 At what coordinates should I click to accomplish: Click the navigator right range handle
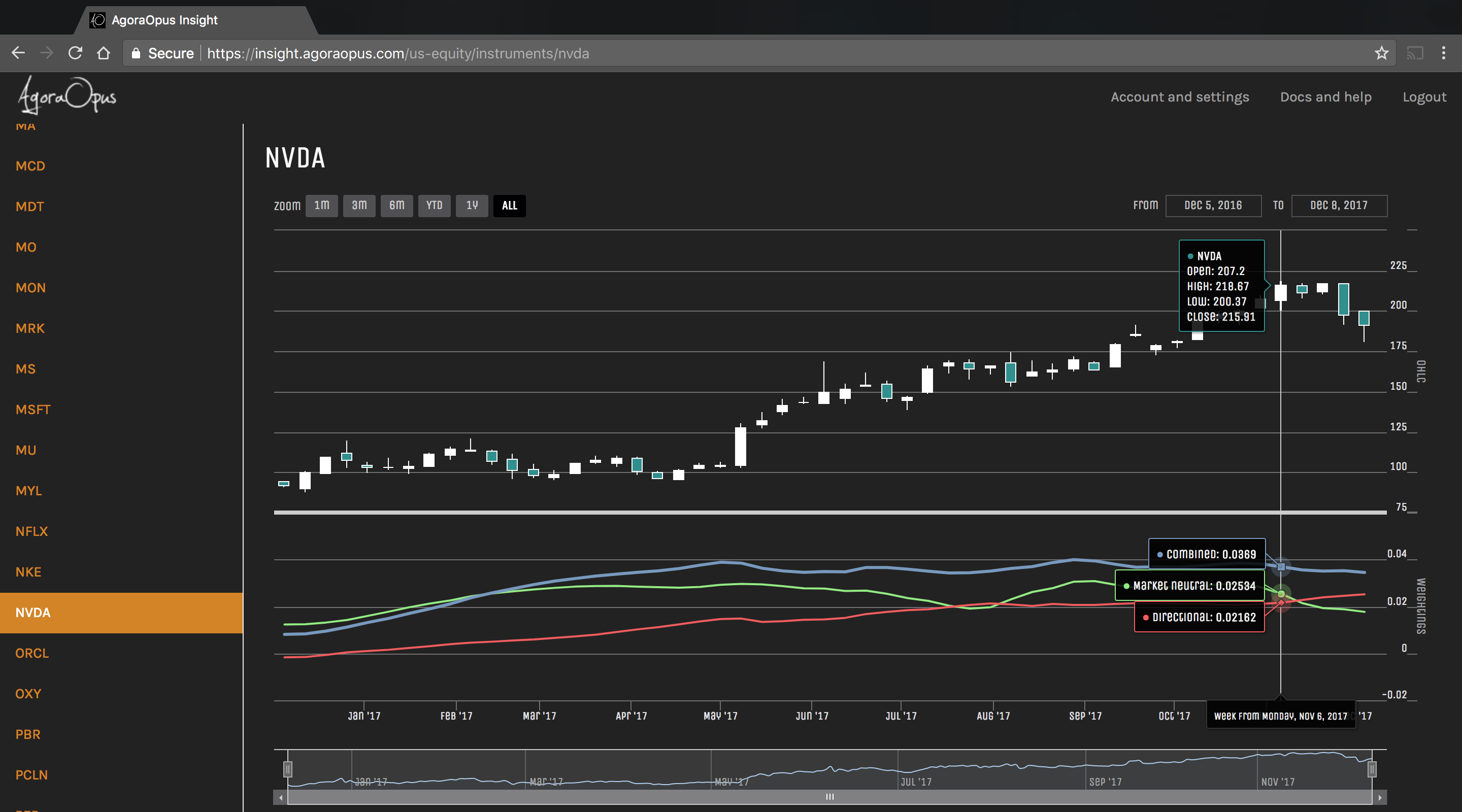coord(1372,769)
